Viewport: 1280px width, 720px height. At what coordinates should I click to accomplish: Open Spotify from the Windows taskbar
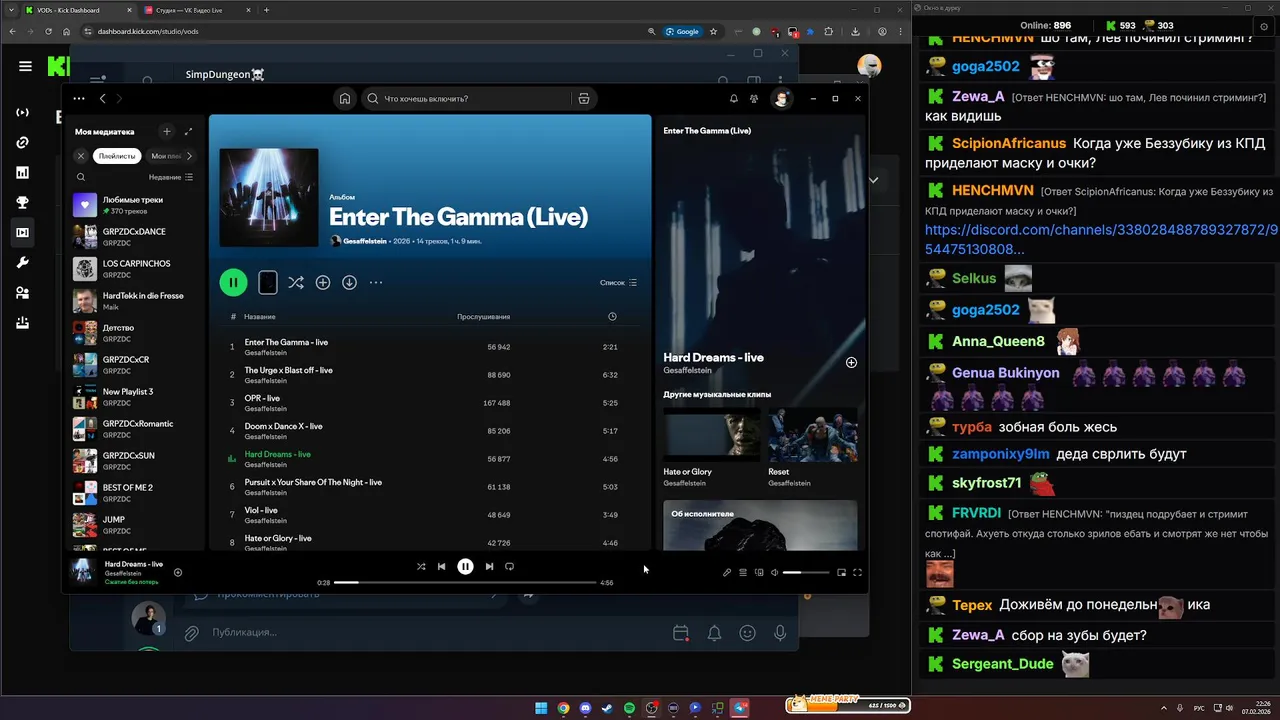point(629,708)
